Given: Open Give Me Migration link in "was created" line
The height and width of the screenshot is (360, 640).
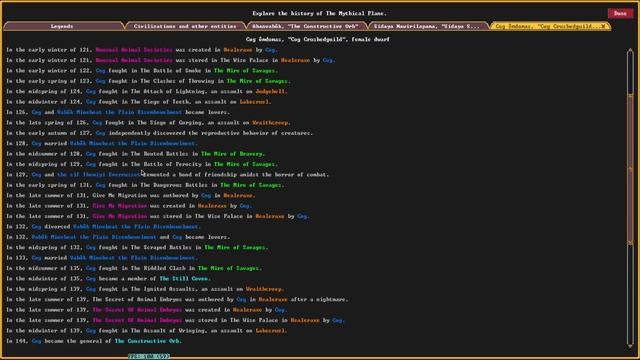Looking at the screenshot, I should pos(120,206).
